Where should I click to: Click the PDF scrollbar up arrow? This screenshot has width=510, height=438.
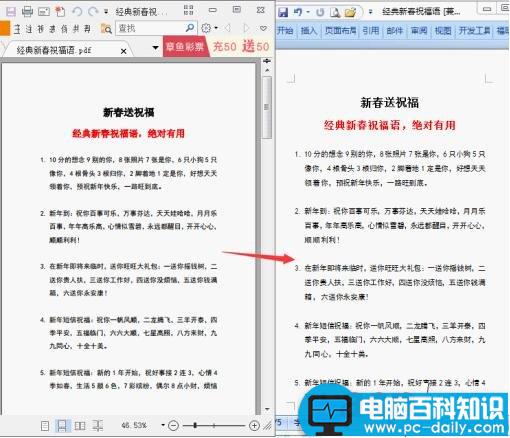click(267, 70)
